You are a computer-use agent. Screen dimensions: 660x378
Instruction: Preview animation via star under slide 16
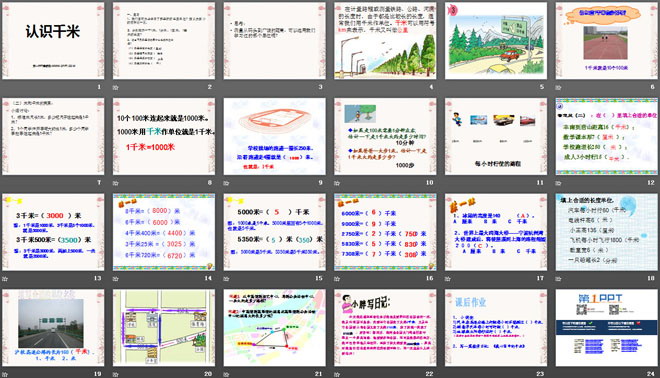pos(337,279)
